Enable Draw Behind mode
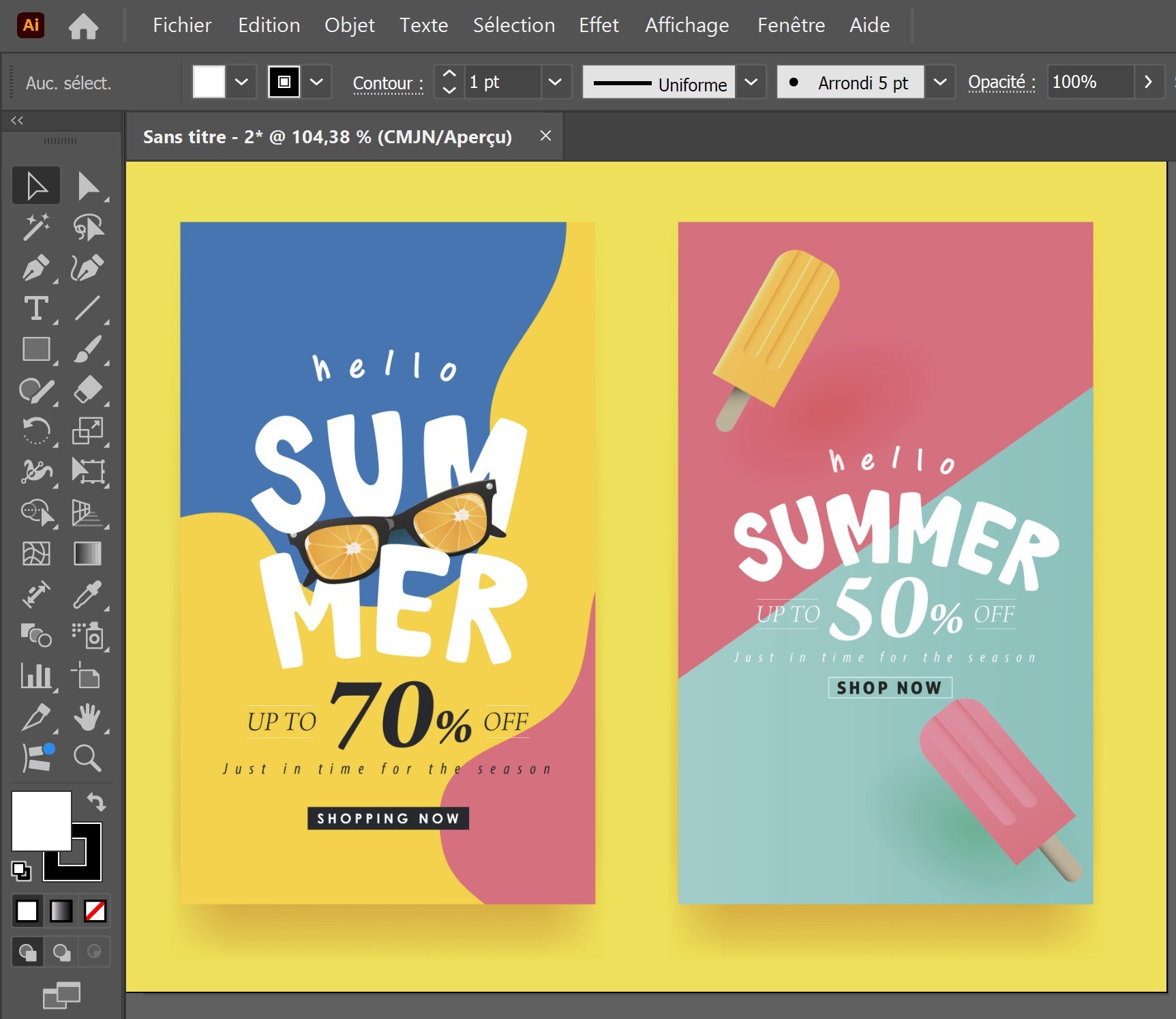The image size is (1176, 1019). [x=61, y=952]
